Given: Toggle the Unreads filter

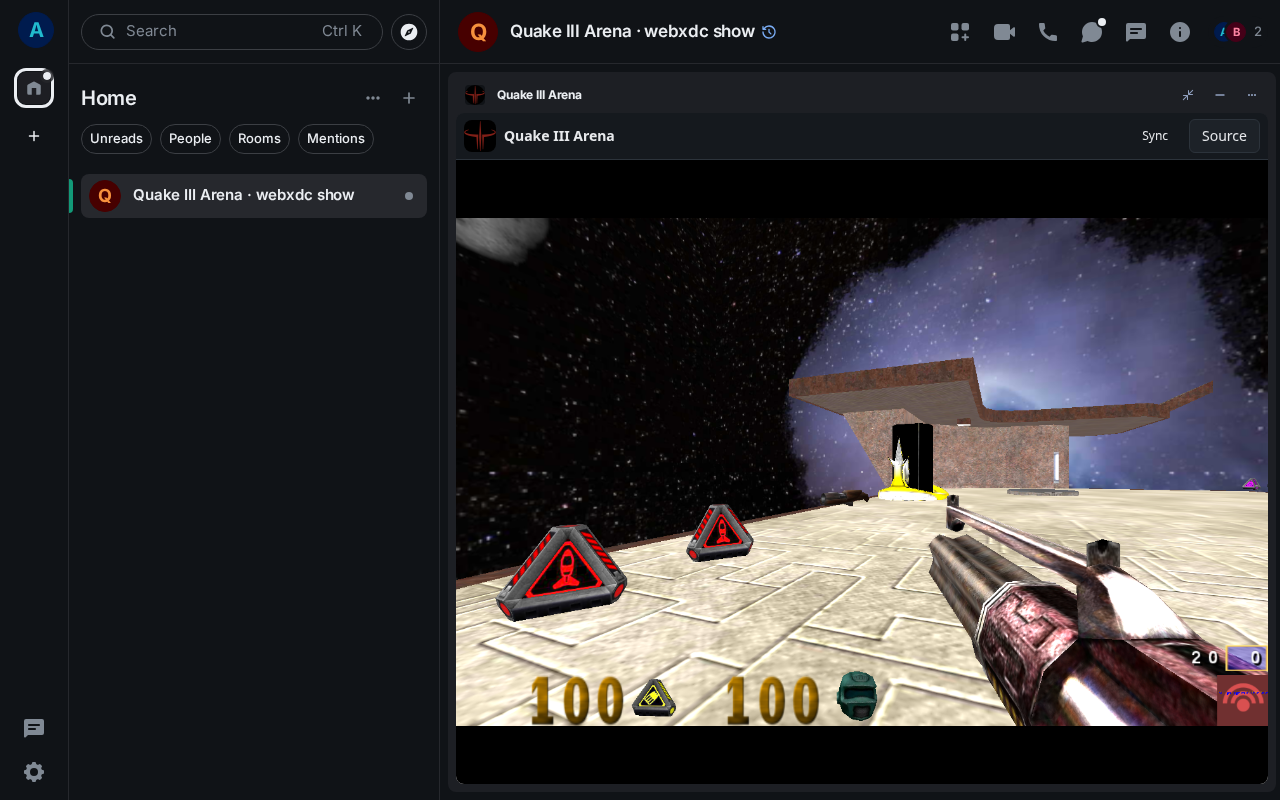Looking at the screenshot, I should [116, 139].
